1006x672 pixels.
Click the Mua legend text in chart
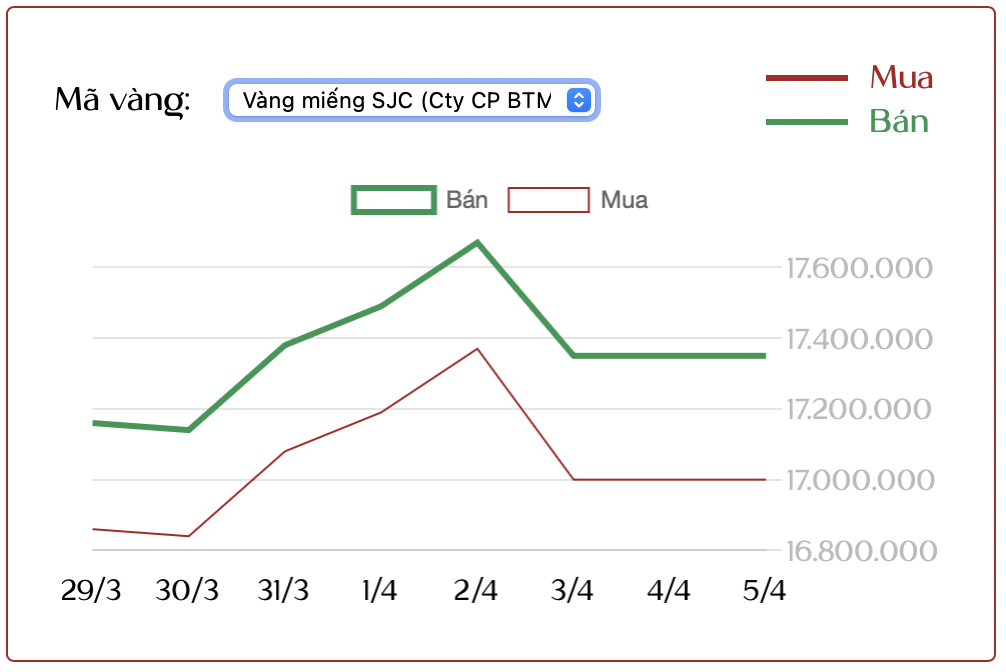point(624,200)
